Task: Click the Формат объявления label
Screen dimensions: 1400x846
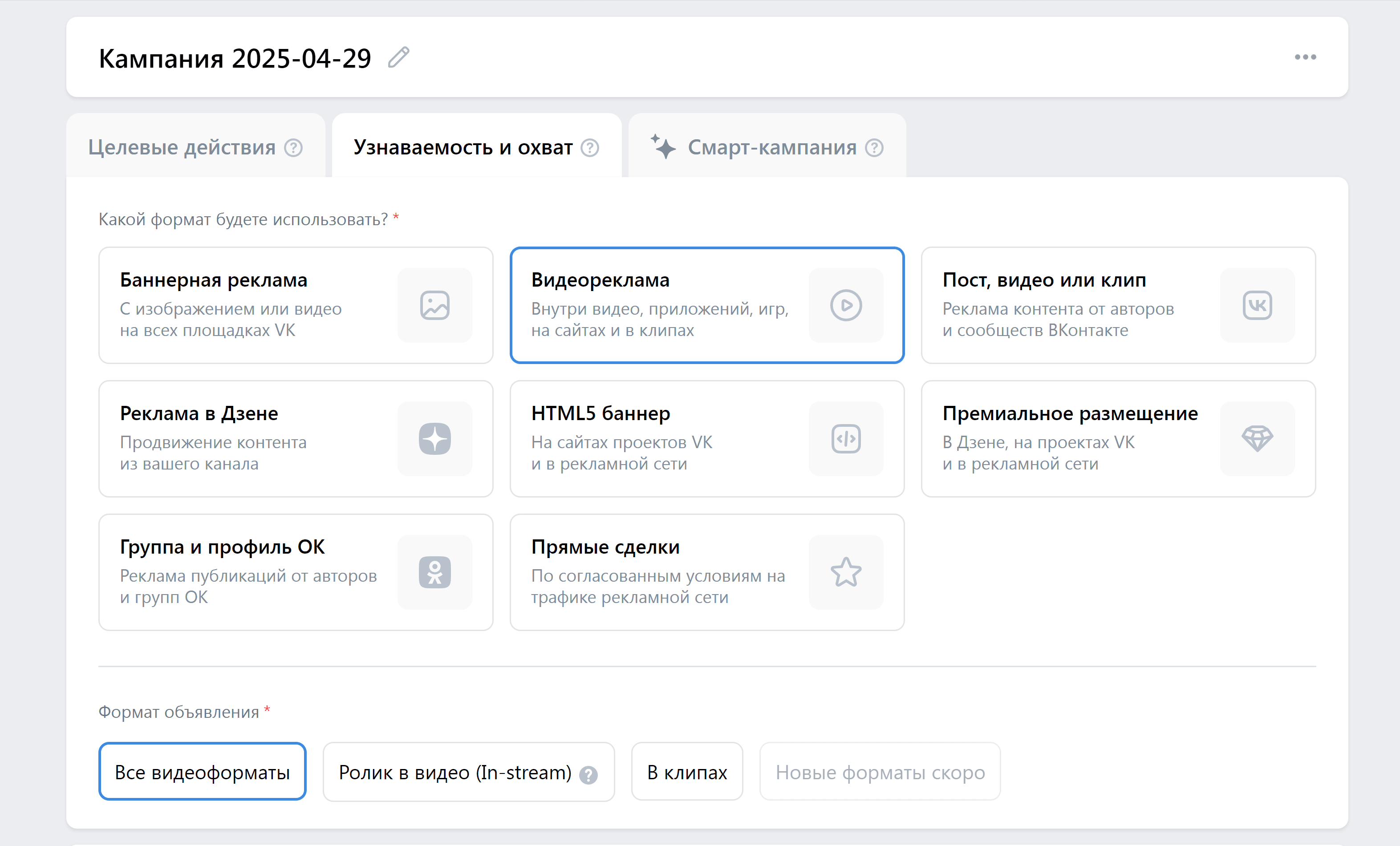Action: pyautogui.click(x=179, y=712)
